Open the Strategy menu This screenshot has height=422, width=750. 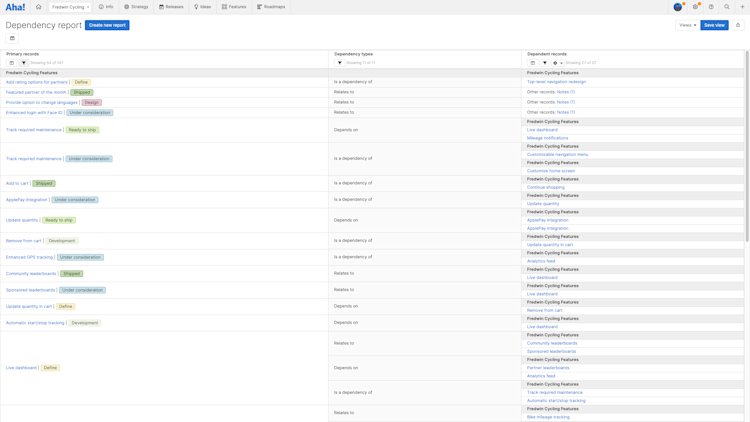[136, 7]
